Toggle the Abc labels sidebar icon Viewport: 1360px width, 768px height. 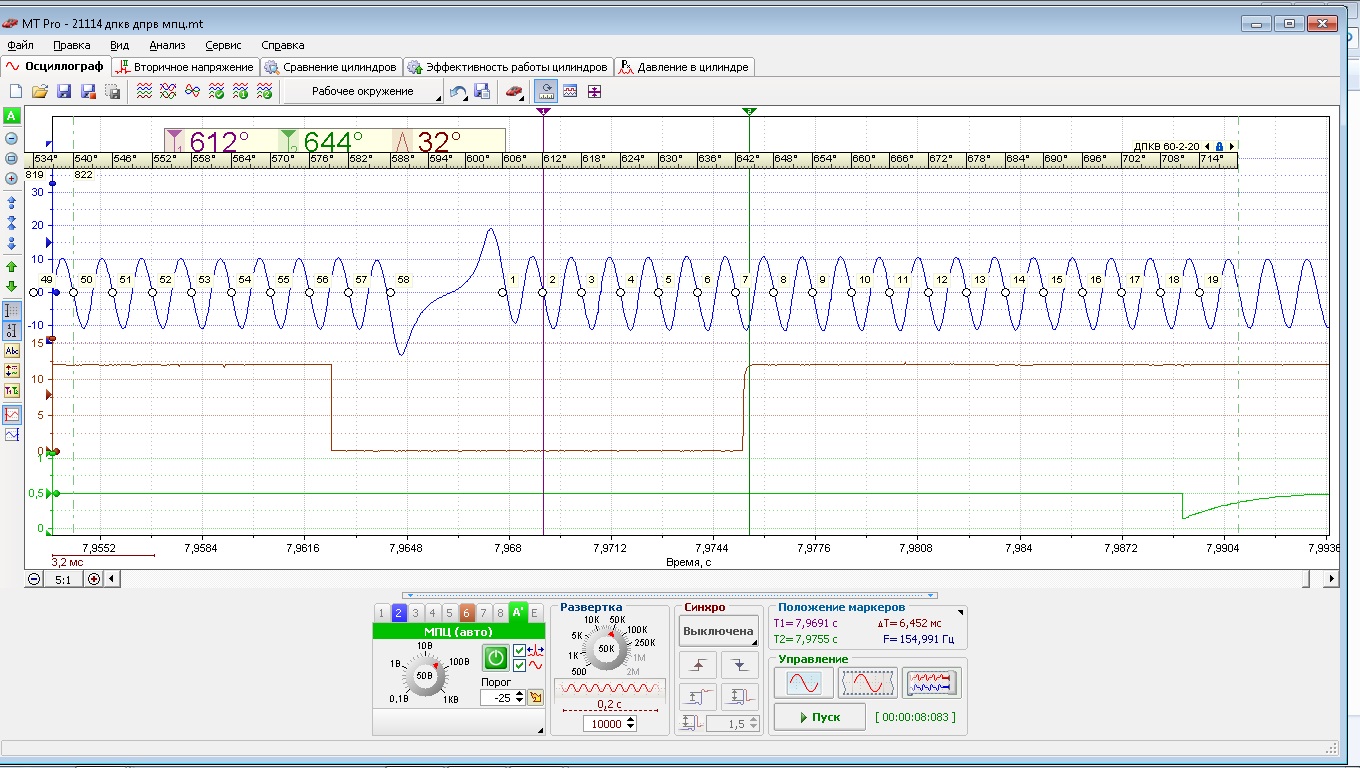pos(12,350)
